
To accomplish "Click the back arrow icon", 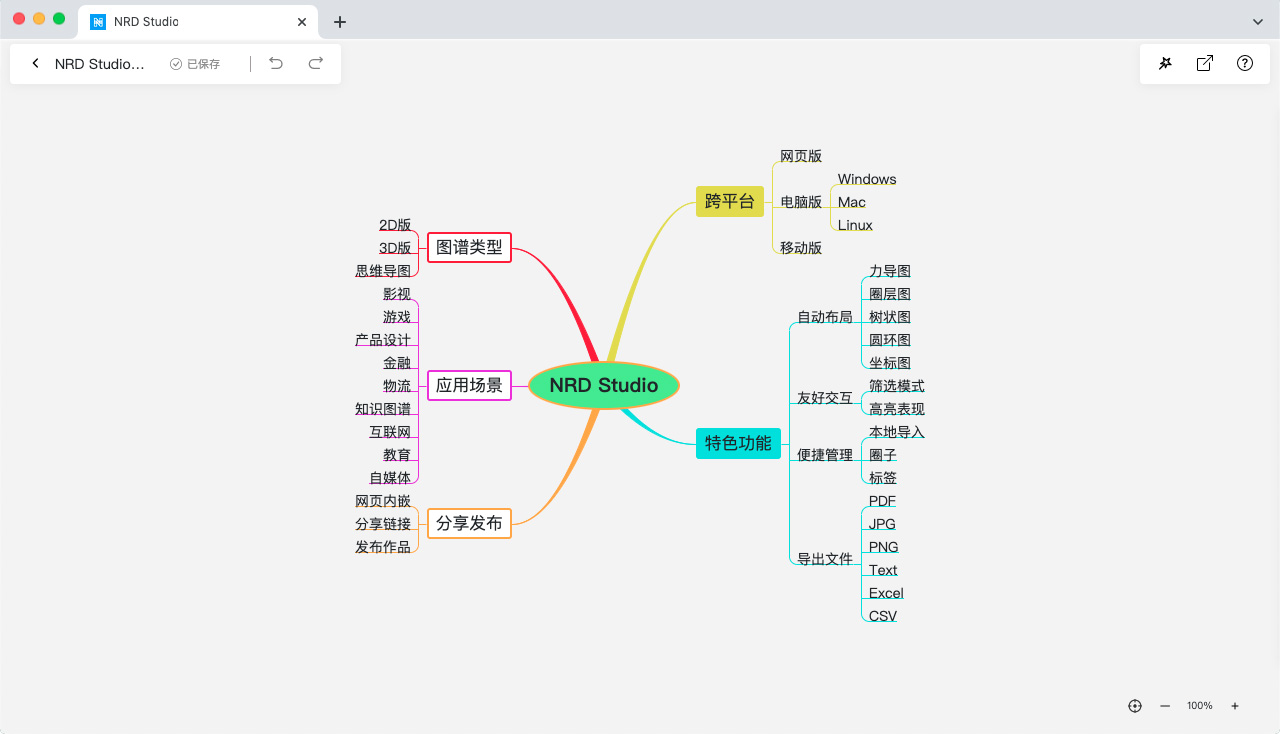I will (x=36, y=64).
